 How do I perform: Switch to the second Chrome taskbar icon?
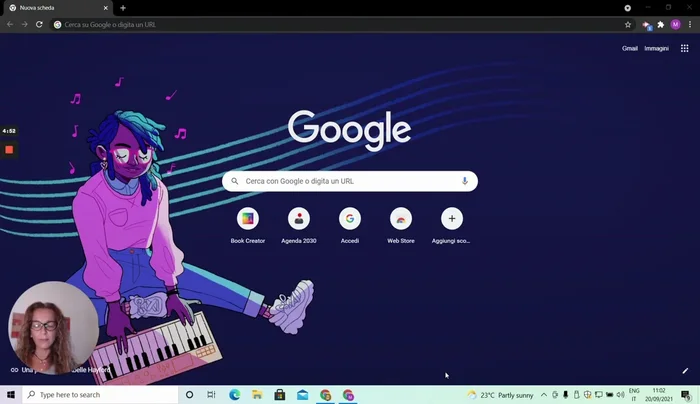point(348,395)
